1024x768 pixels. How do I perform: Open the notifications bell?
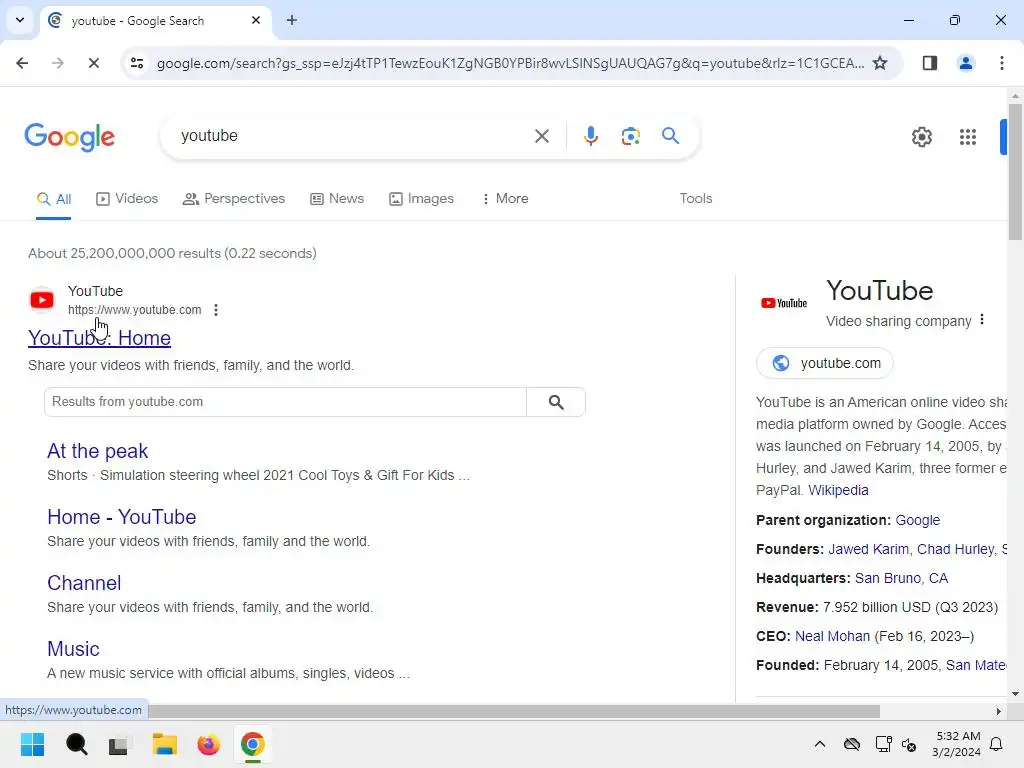coord(997,744)
